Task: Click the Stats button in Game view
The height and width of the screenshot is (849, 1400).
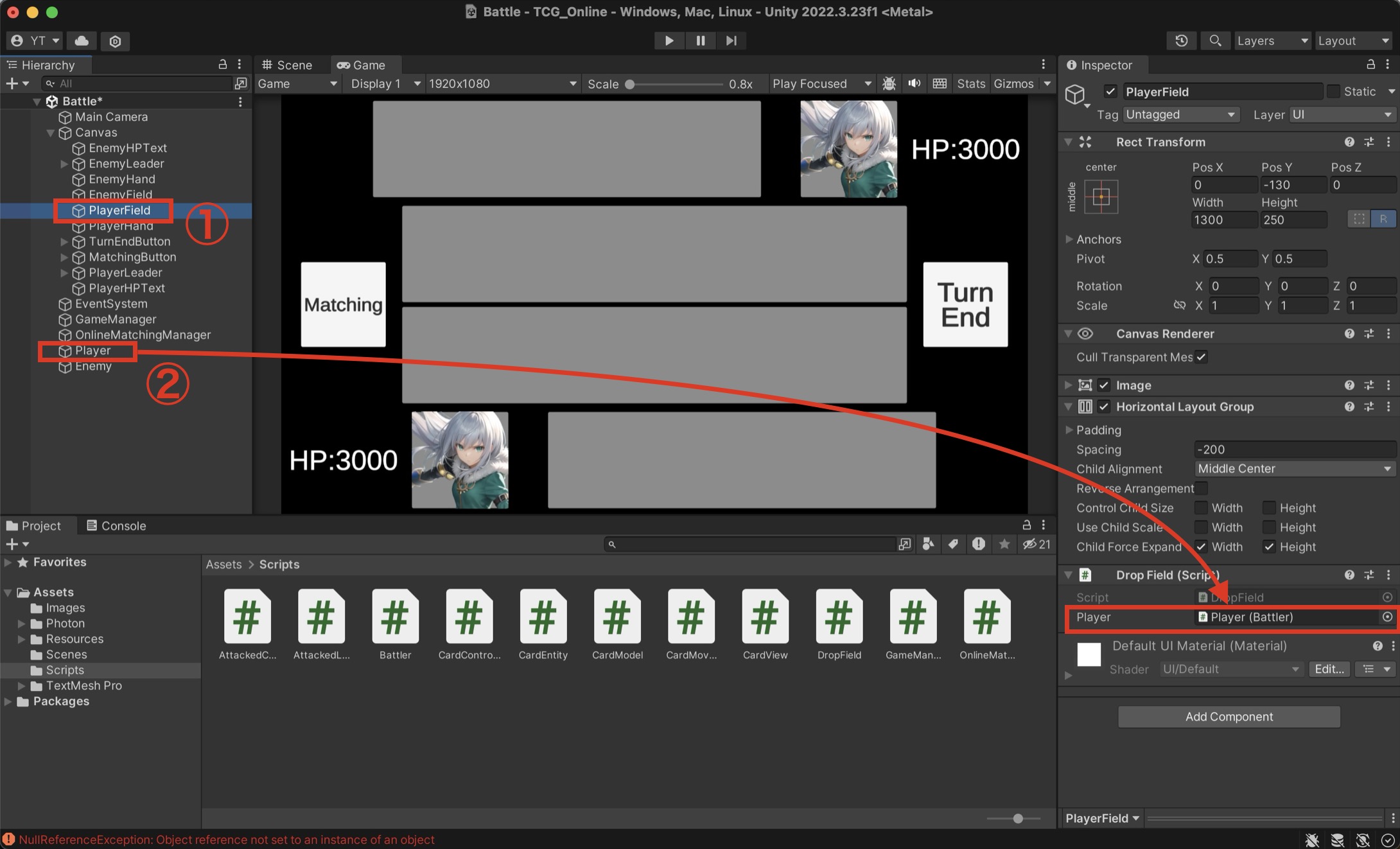Action: coord(970,83)
